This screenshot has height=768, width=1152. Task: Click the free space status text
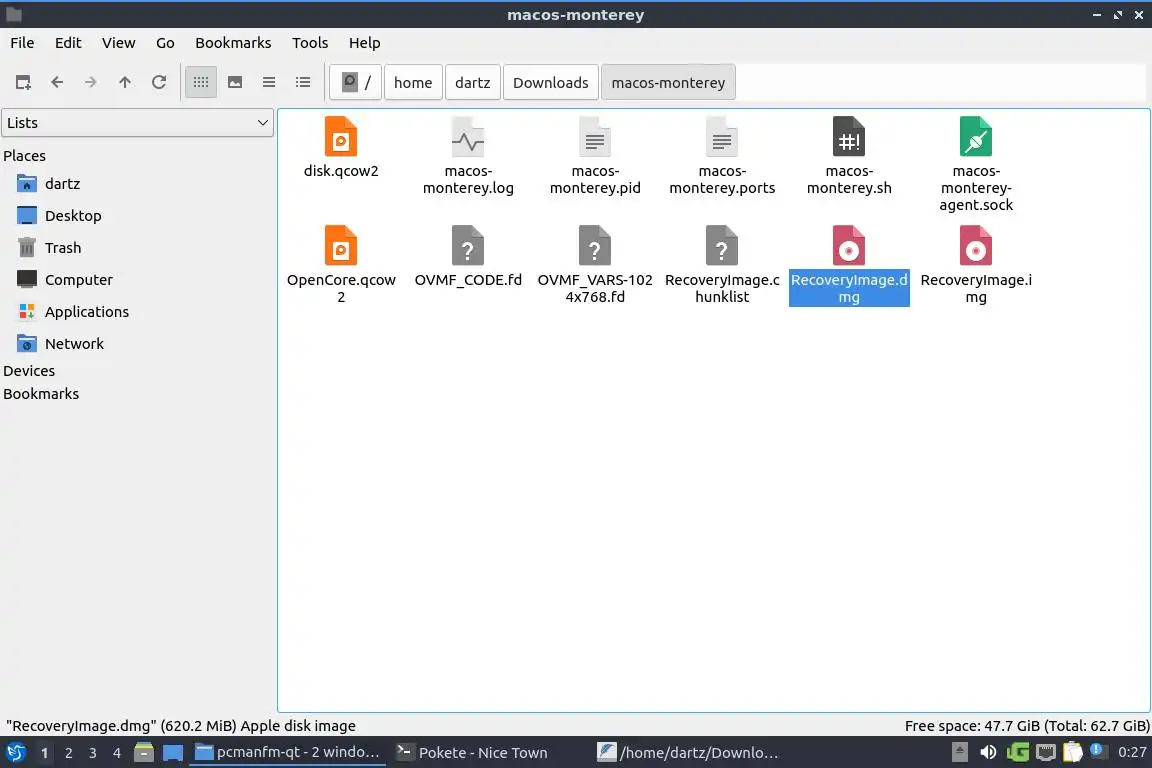[x=1026, y=726]
